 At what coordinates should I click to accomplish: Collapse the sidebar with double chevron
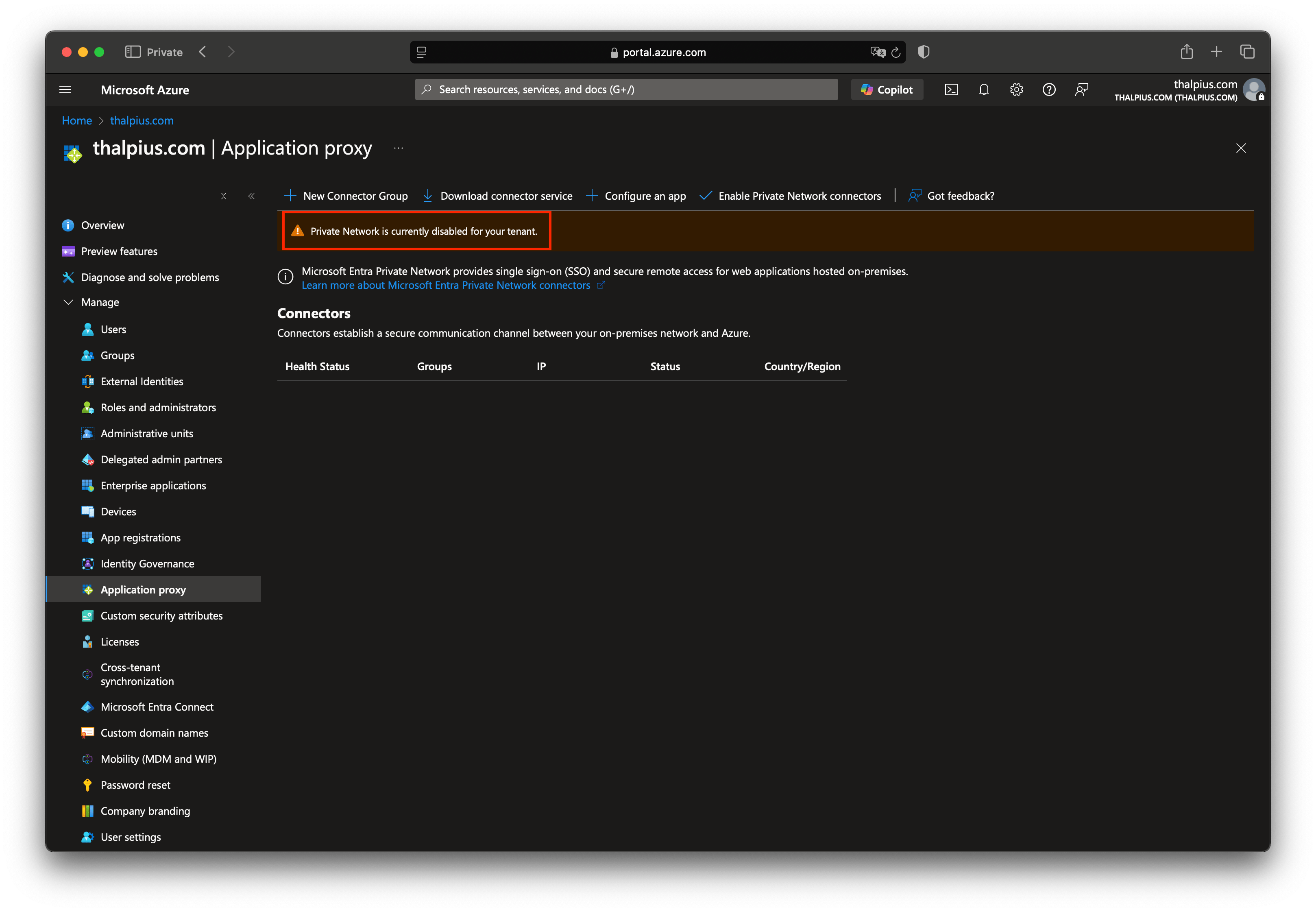pyautogui.click(x=251, y=196)
